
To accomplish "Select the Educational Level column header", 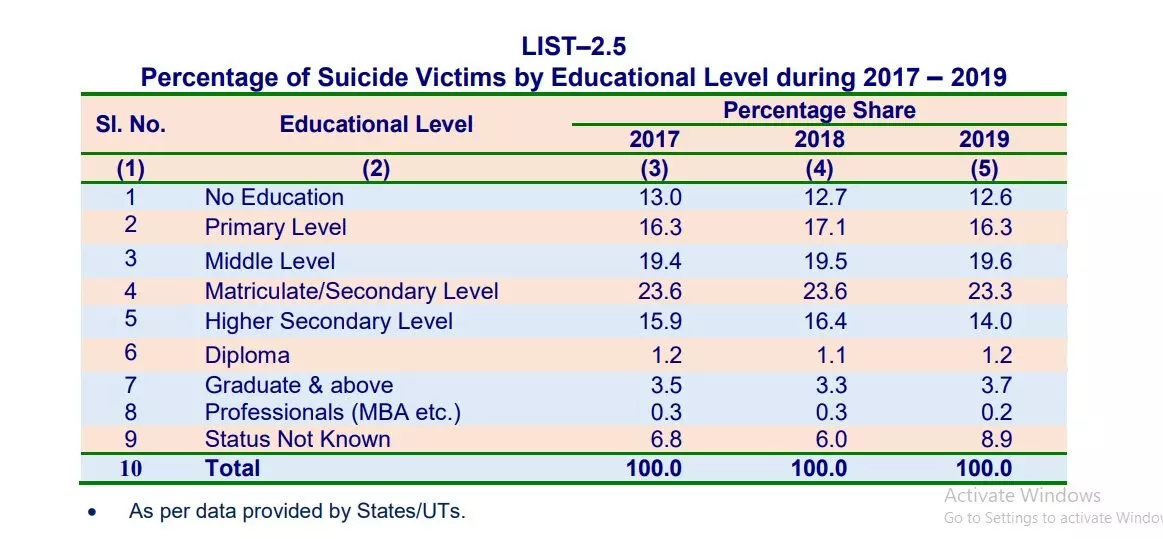I will (x=376, y=125).
